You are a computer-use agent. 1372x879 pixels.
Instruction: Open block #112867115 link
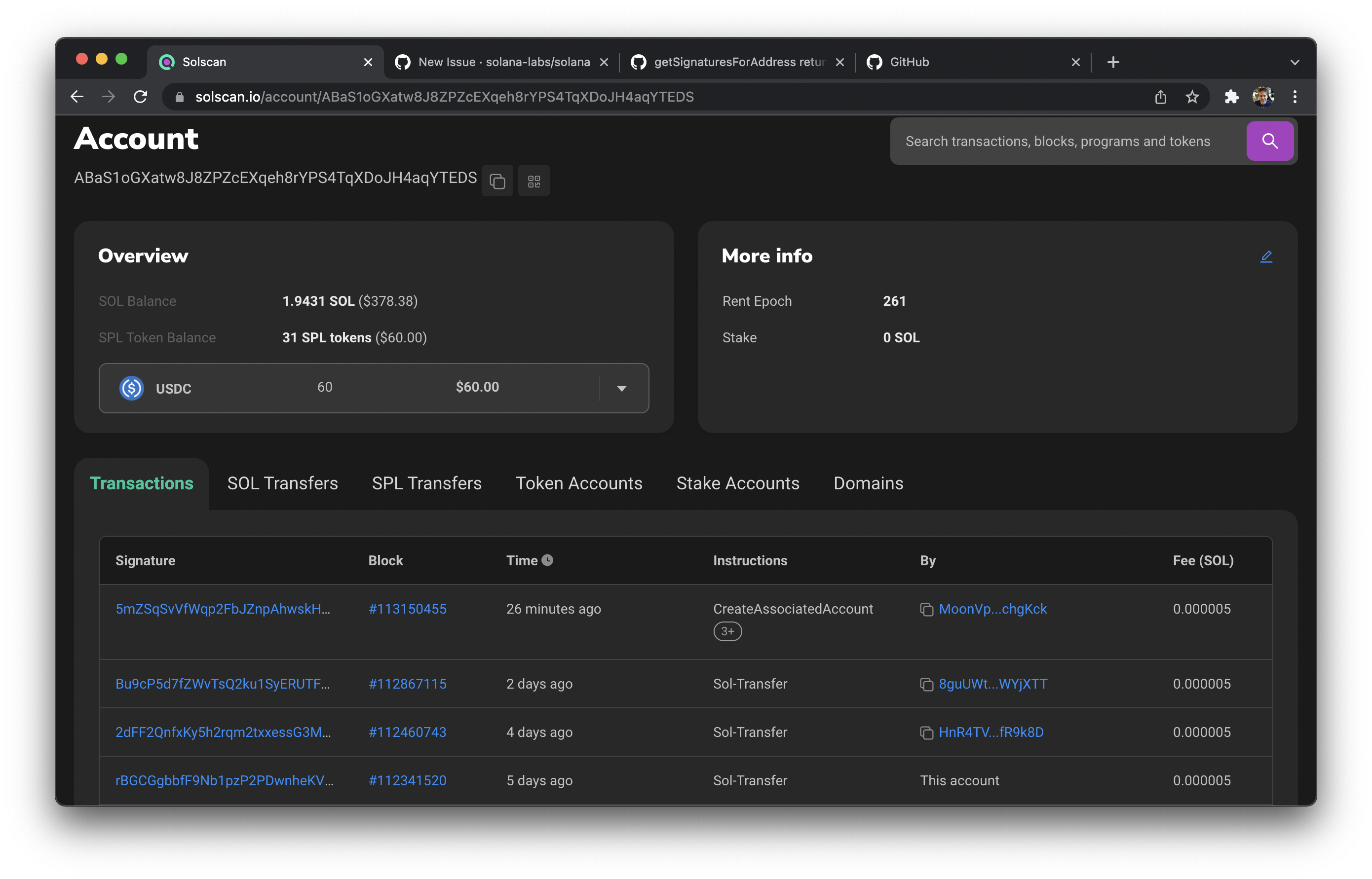coord(407,684)
